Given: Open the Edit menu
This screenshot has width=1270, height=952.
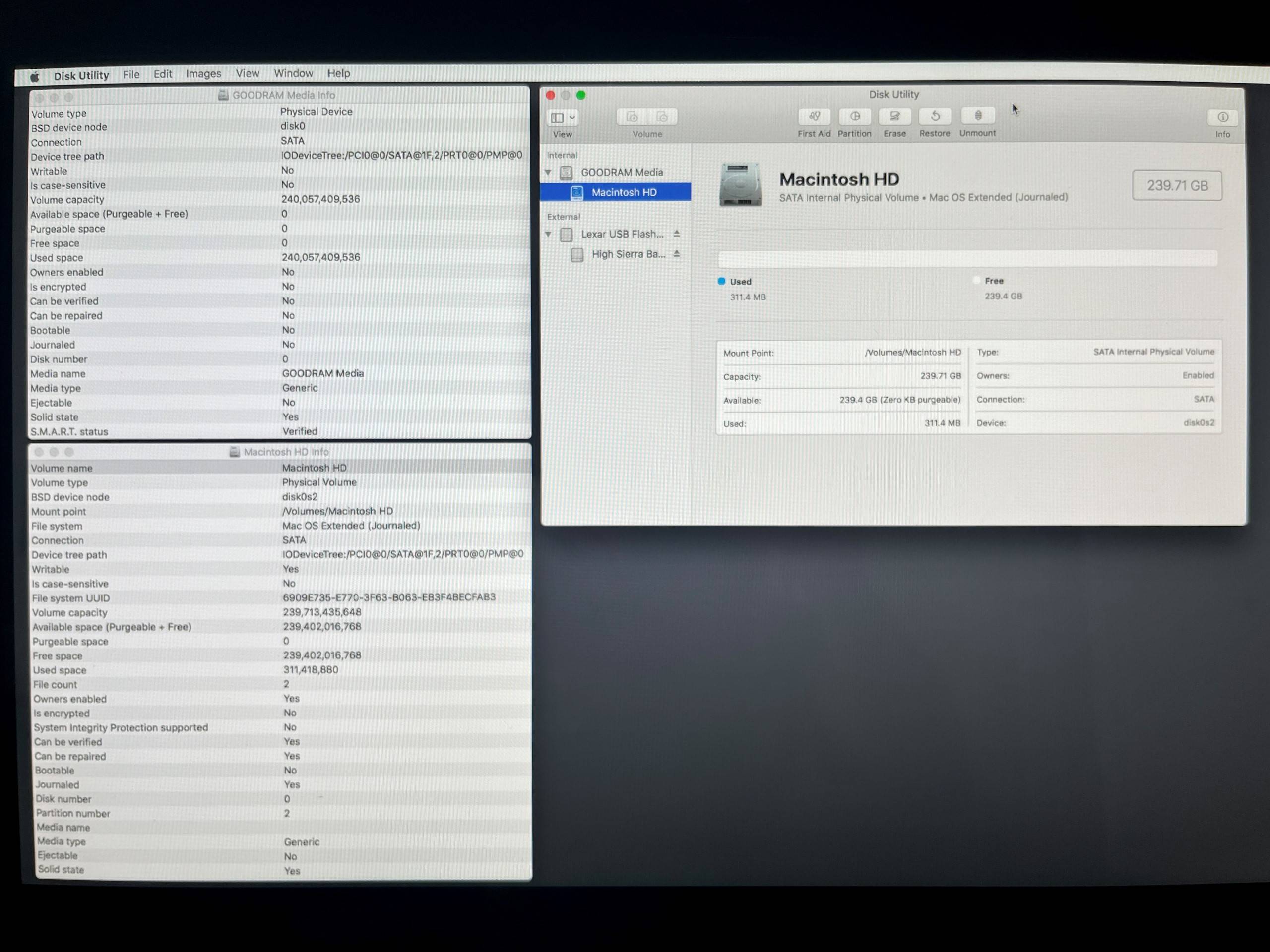Looking at the screenshot, I should (x=163, y=74).
